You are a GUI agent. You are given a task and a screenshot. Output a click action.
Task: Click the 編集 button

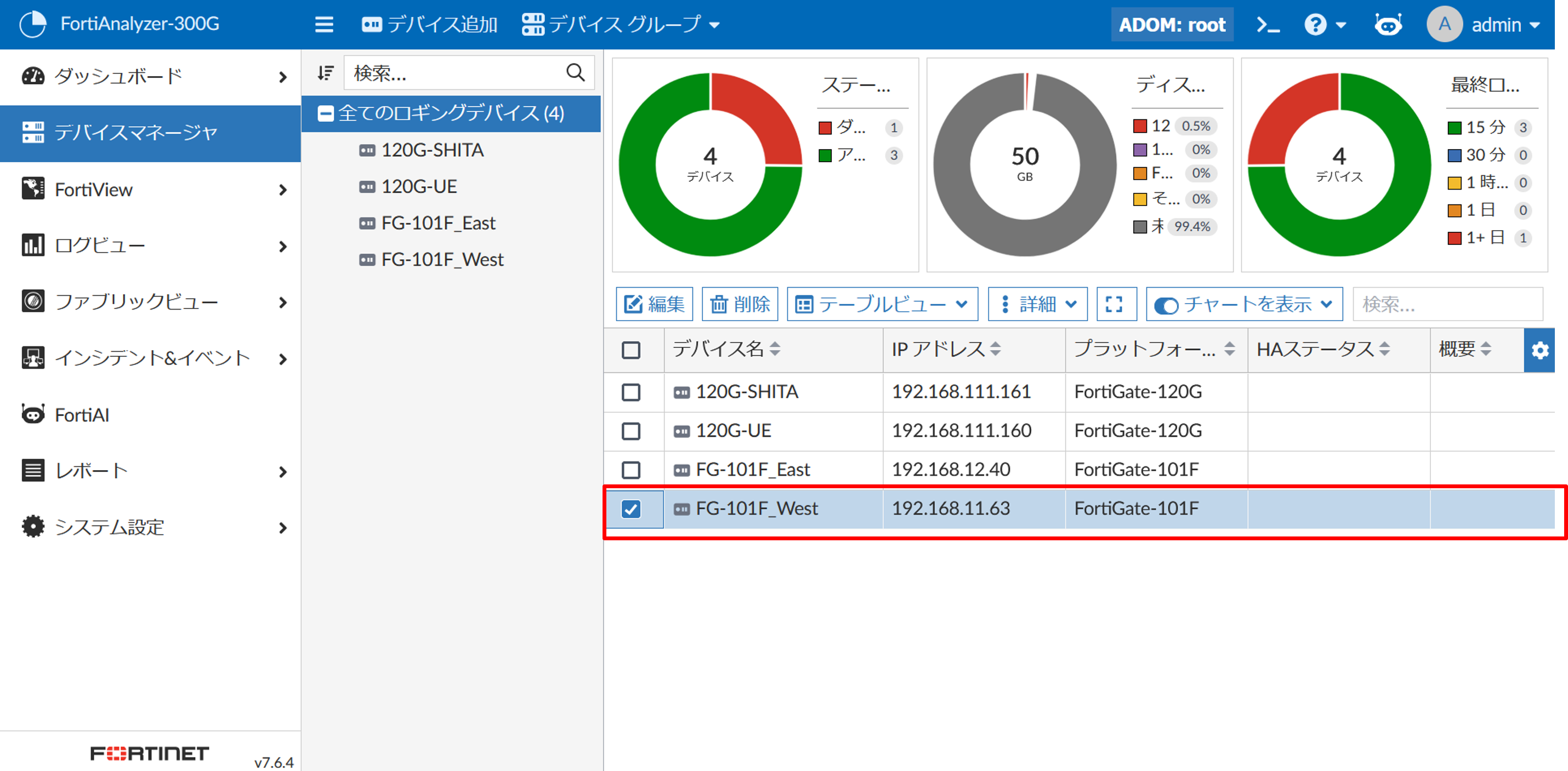click(x=655, y=304)
